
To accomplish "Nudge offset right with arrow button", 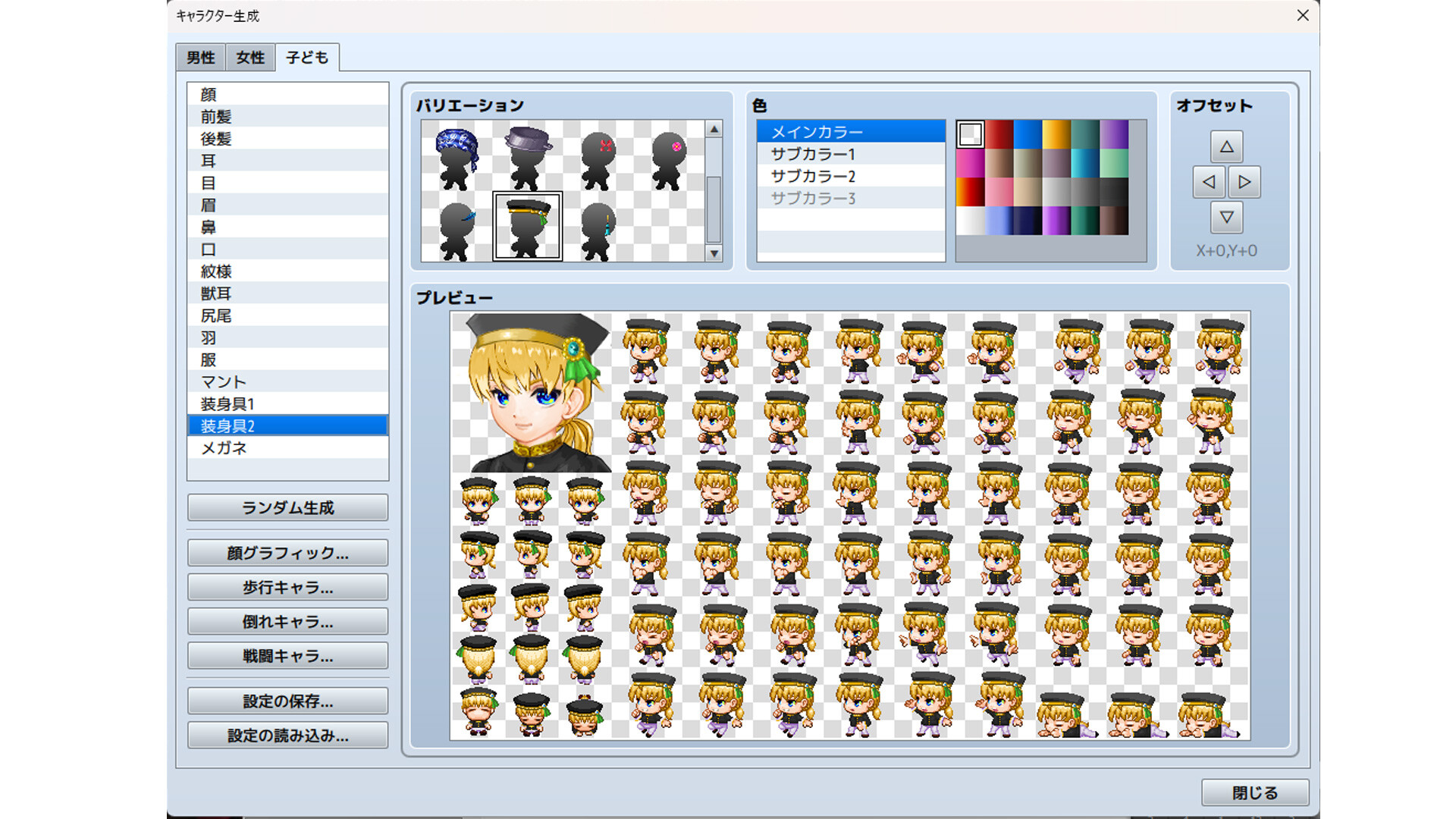I will [x=1244, y=182].
